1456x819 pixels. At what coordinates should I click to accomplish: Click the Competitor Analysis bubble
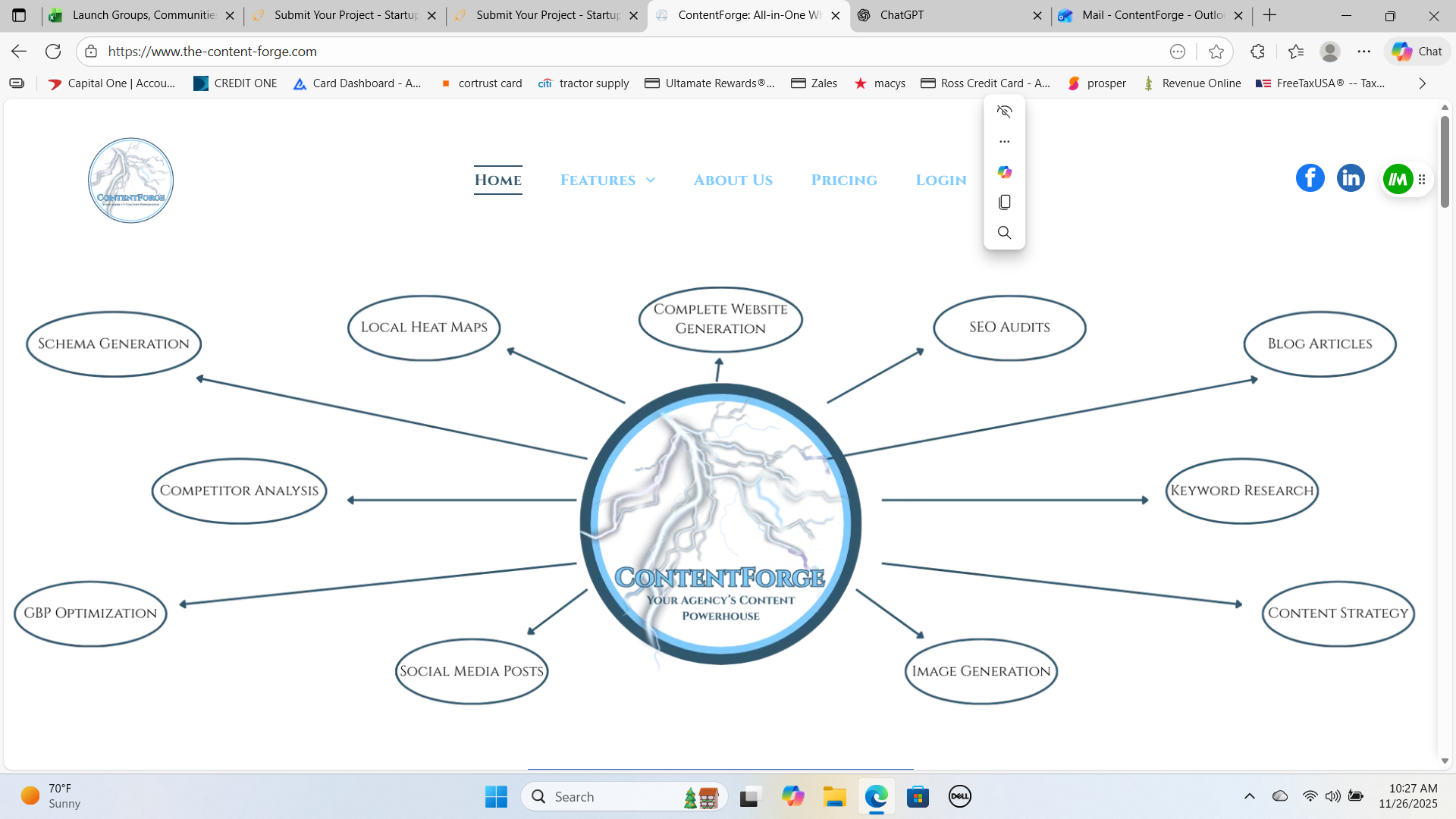[240, 491]
